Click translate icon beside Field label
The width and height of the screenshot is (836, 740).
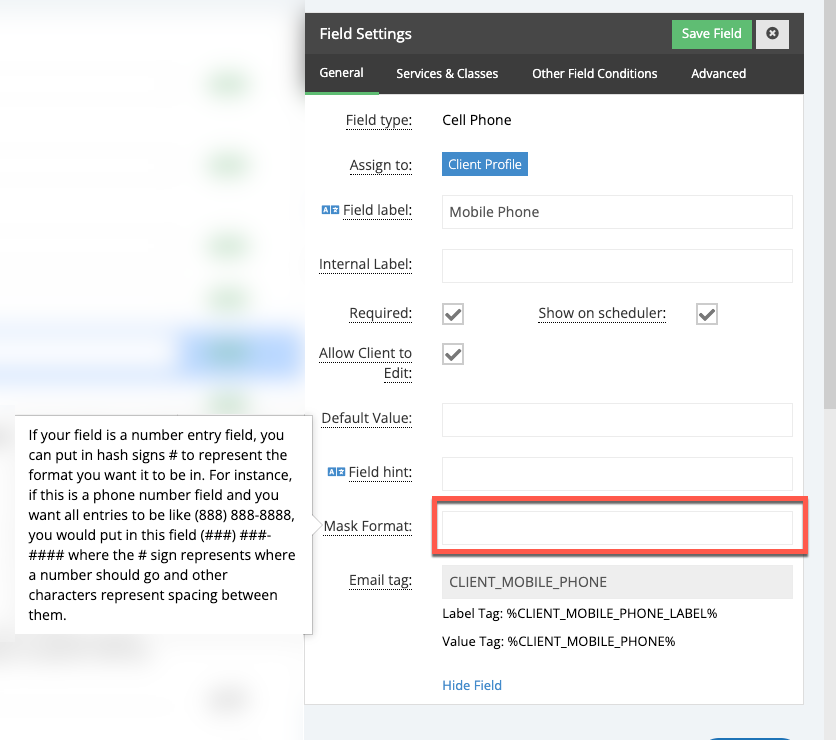click(330, 211)
